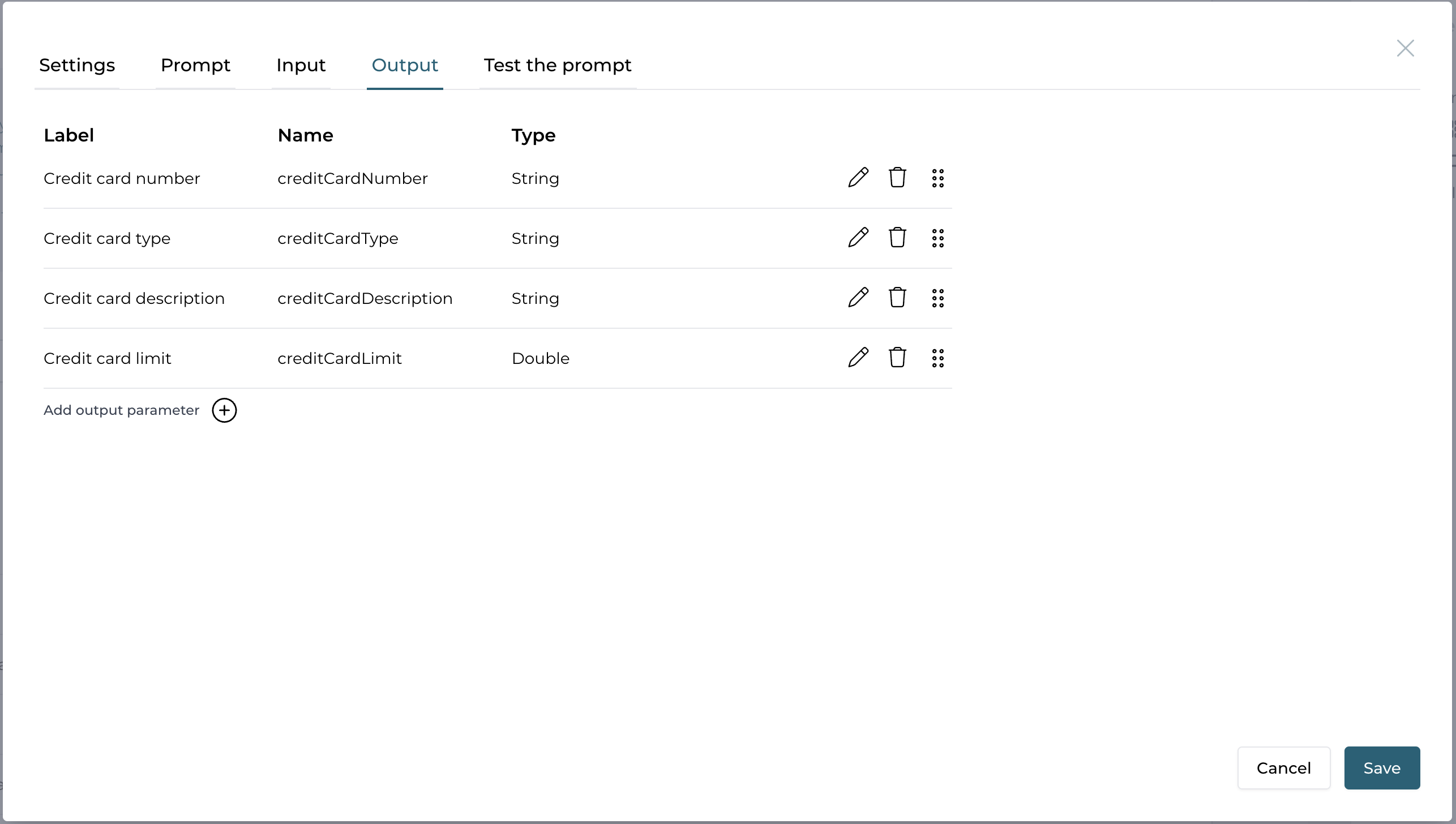Click the delete icon for creditCardLimit
Viewport: 1456px width, 824px height.
point(897,358)
